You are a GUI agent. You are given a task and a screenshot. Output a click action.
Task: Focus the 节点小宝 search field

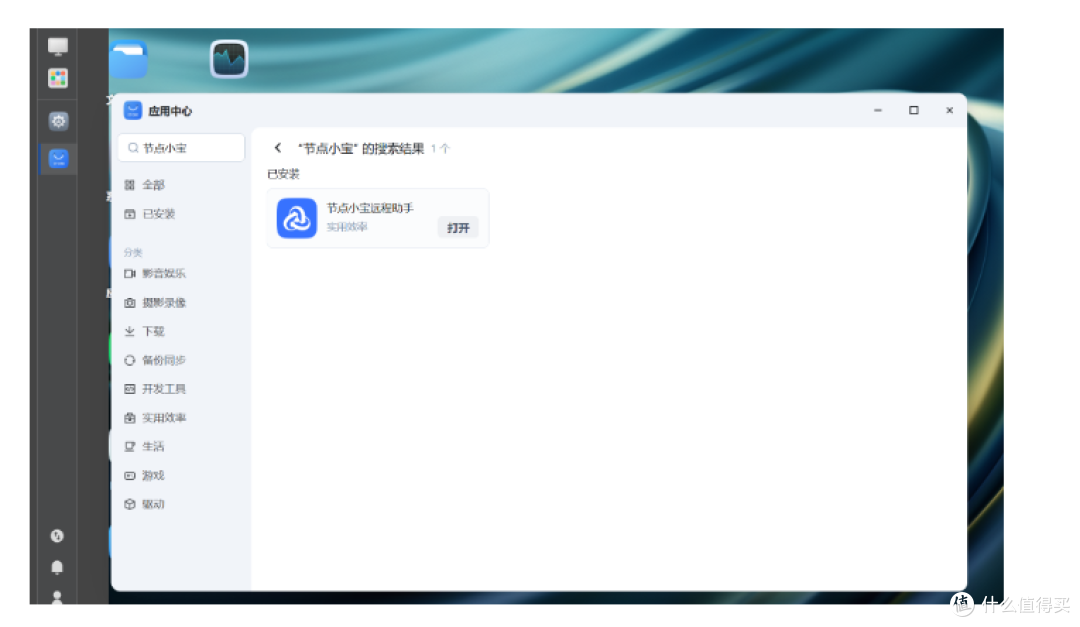coord(181,148)
